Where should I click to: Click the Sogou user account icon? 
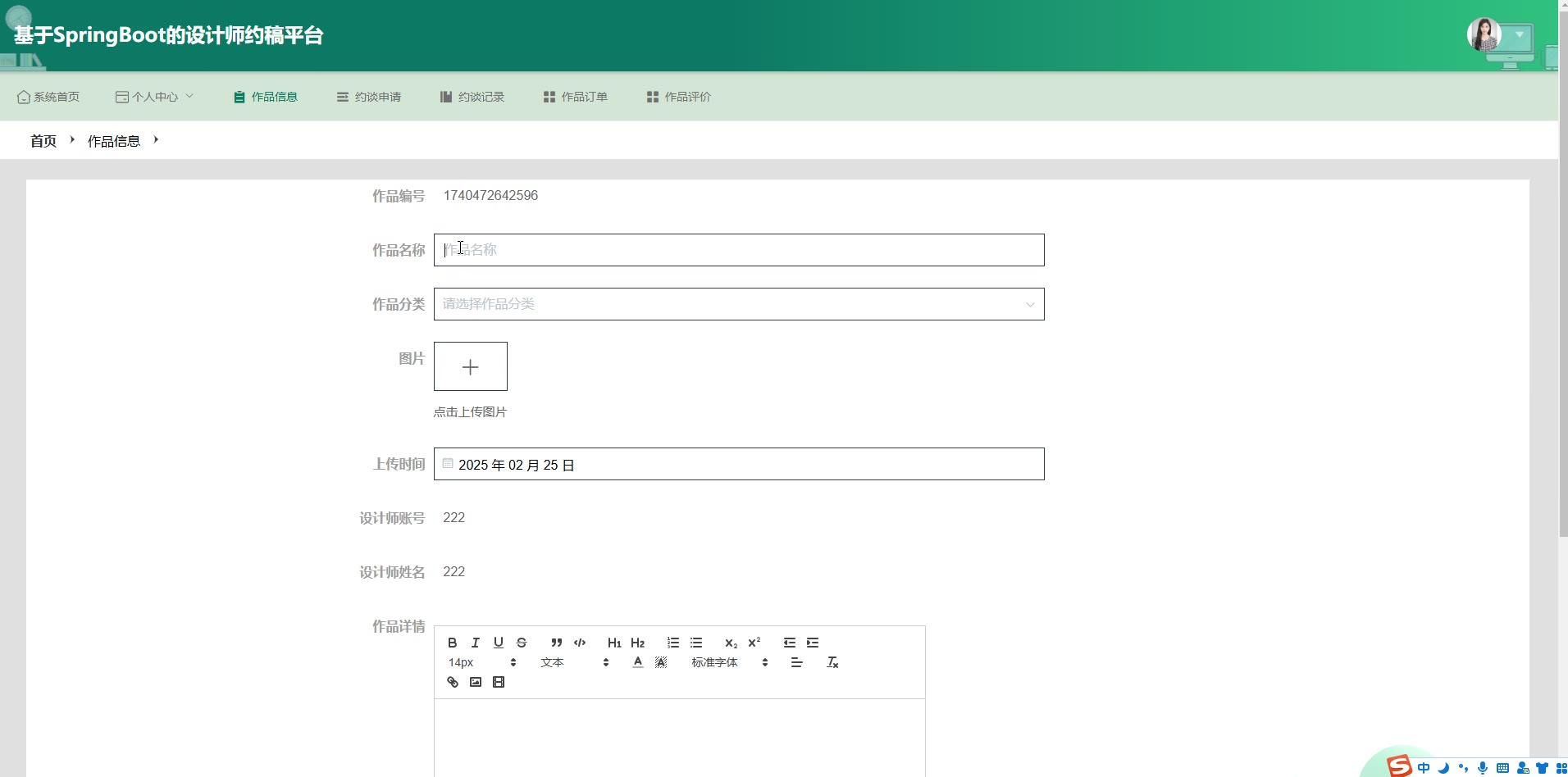(1523, 768)
